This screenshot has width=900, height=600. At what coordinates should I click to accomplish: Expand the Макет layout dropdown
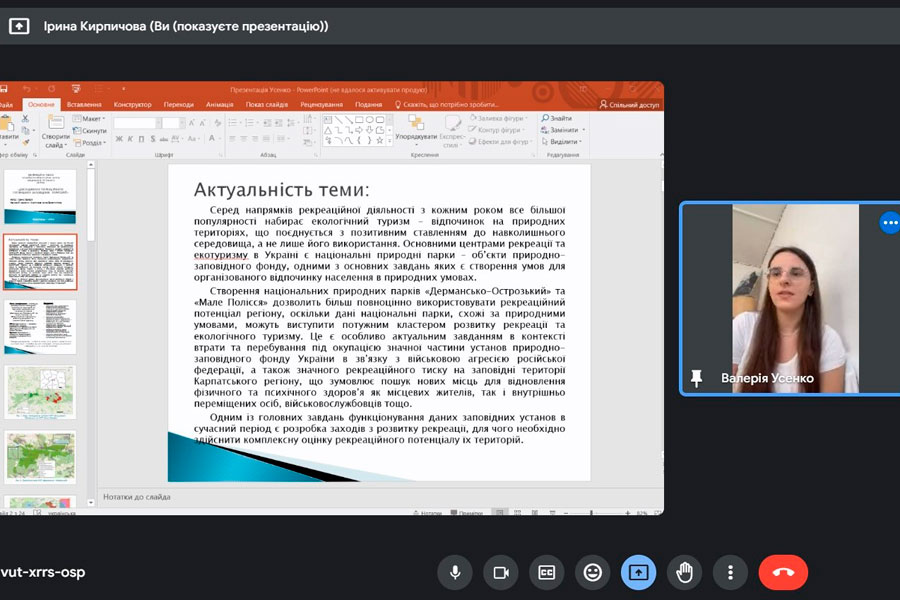[93, 119]
